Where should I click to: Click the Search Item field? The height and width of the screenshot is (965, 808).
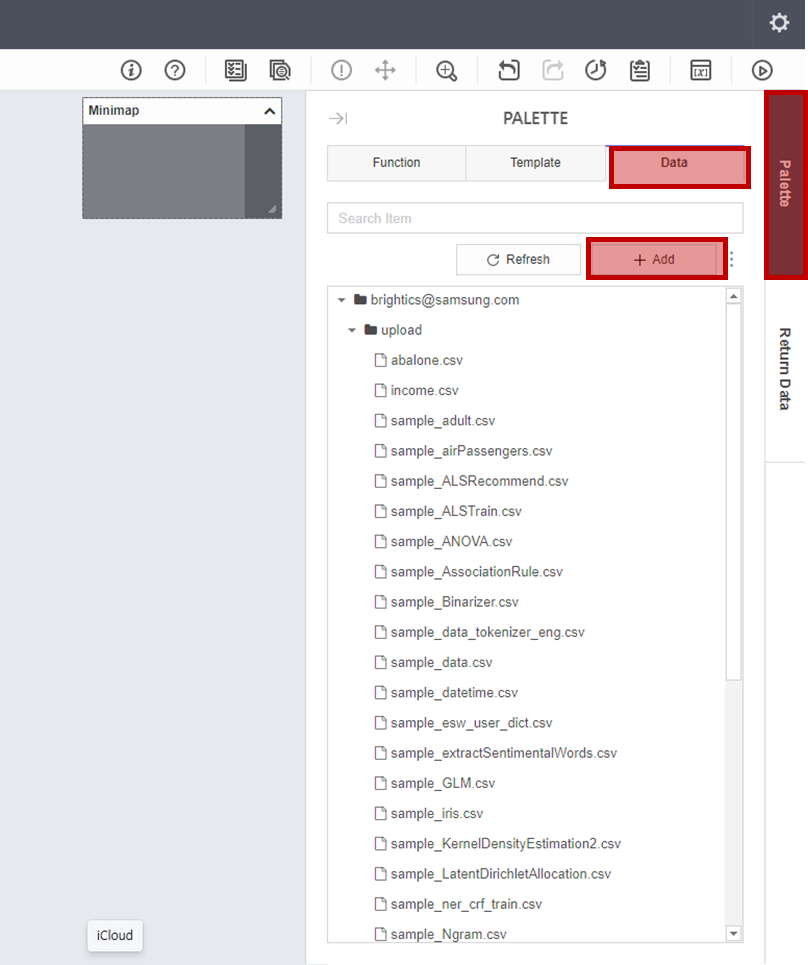(x=535, y=218)
